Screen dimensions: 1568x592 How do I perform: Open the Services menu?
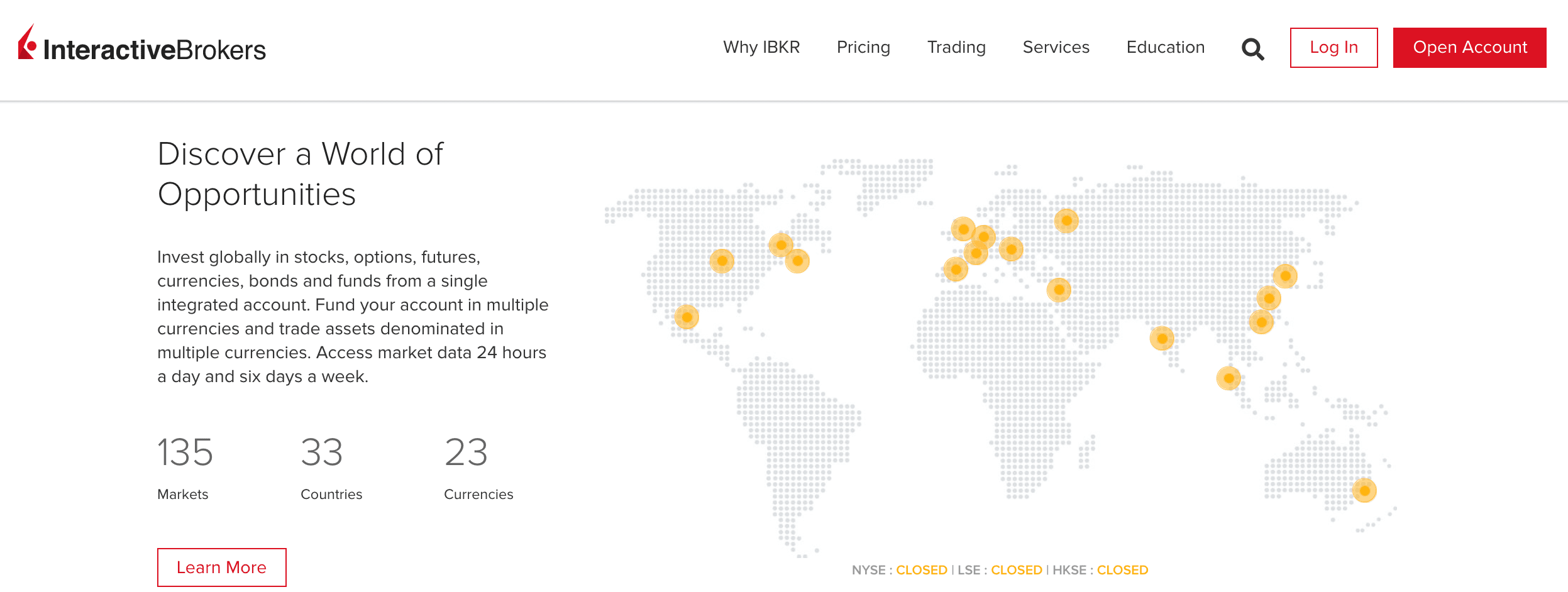[x=1056, y=47]
